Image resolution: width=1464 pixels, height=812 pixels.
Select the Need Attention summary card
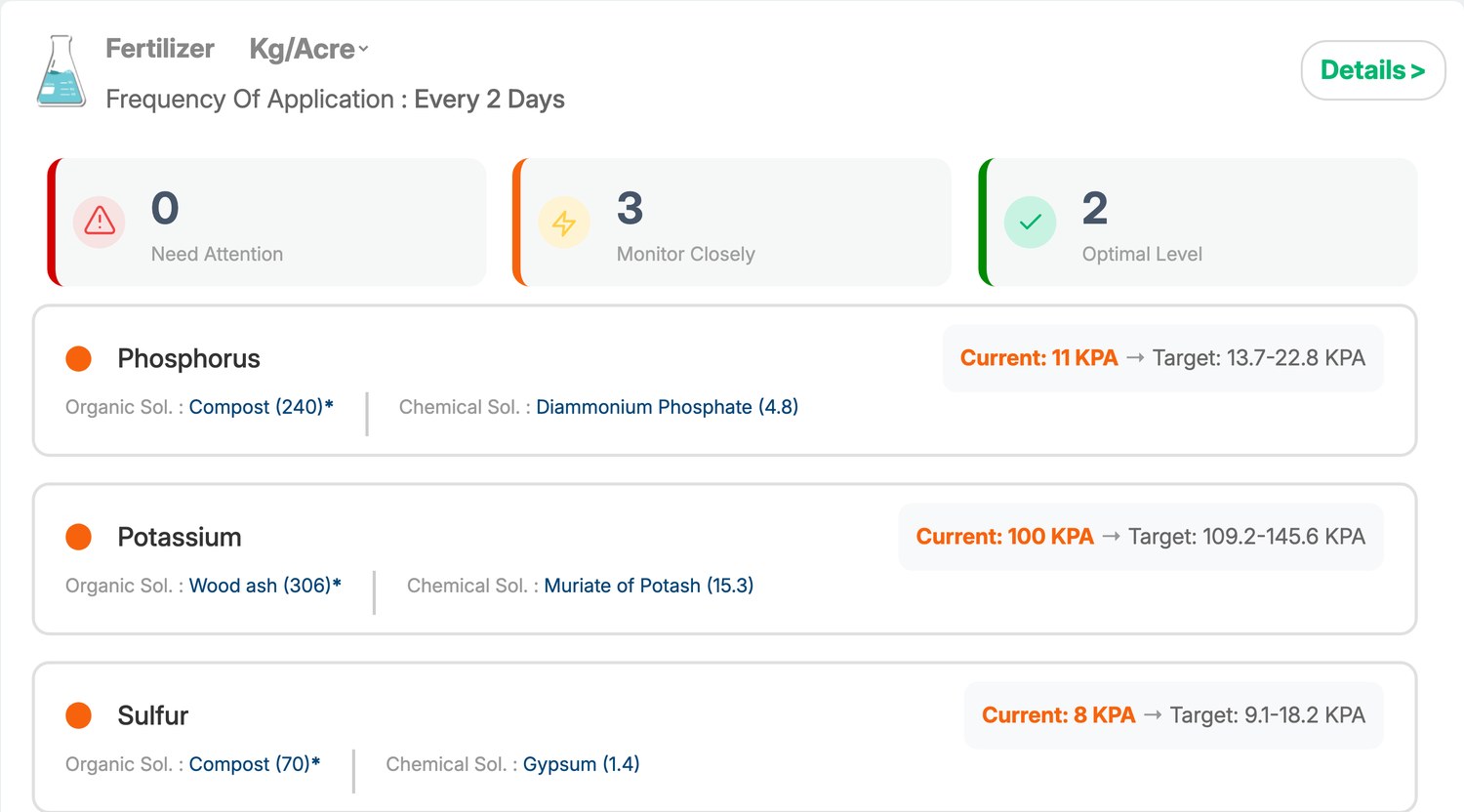pyautogui.click(x=266, y=222)
